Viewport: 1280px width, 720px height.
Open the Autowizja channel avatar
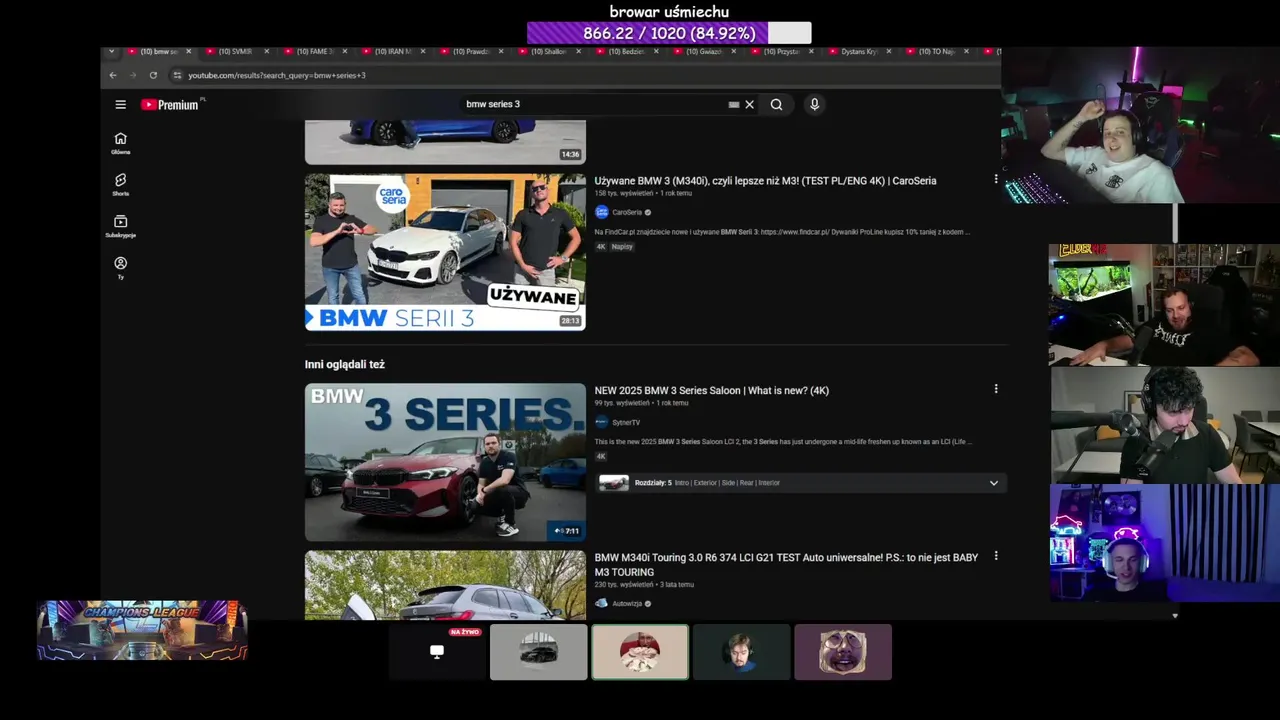pos(601,603)
